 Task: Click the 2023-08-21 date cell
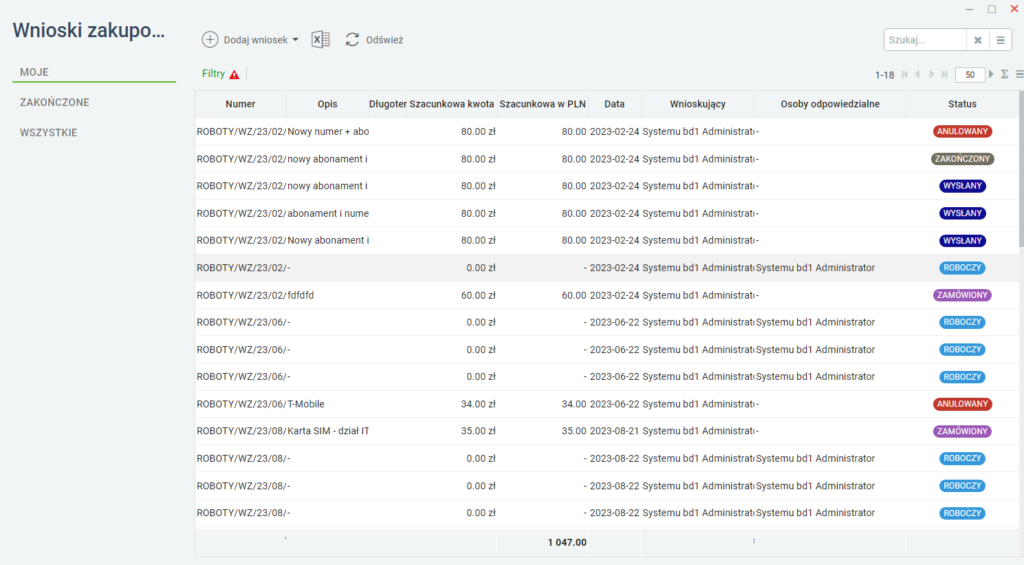click(x=614, y=431)
